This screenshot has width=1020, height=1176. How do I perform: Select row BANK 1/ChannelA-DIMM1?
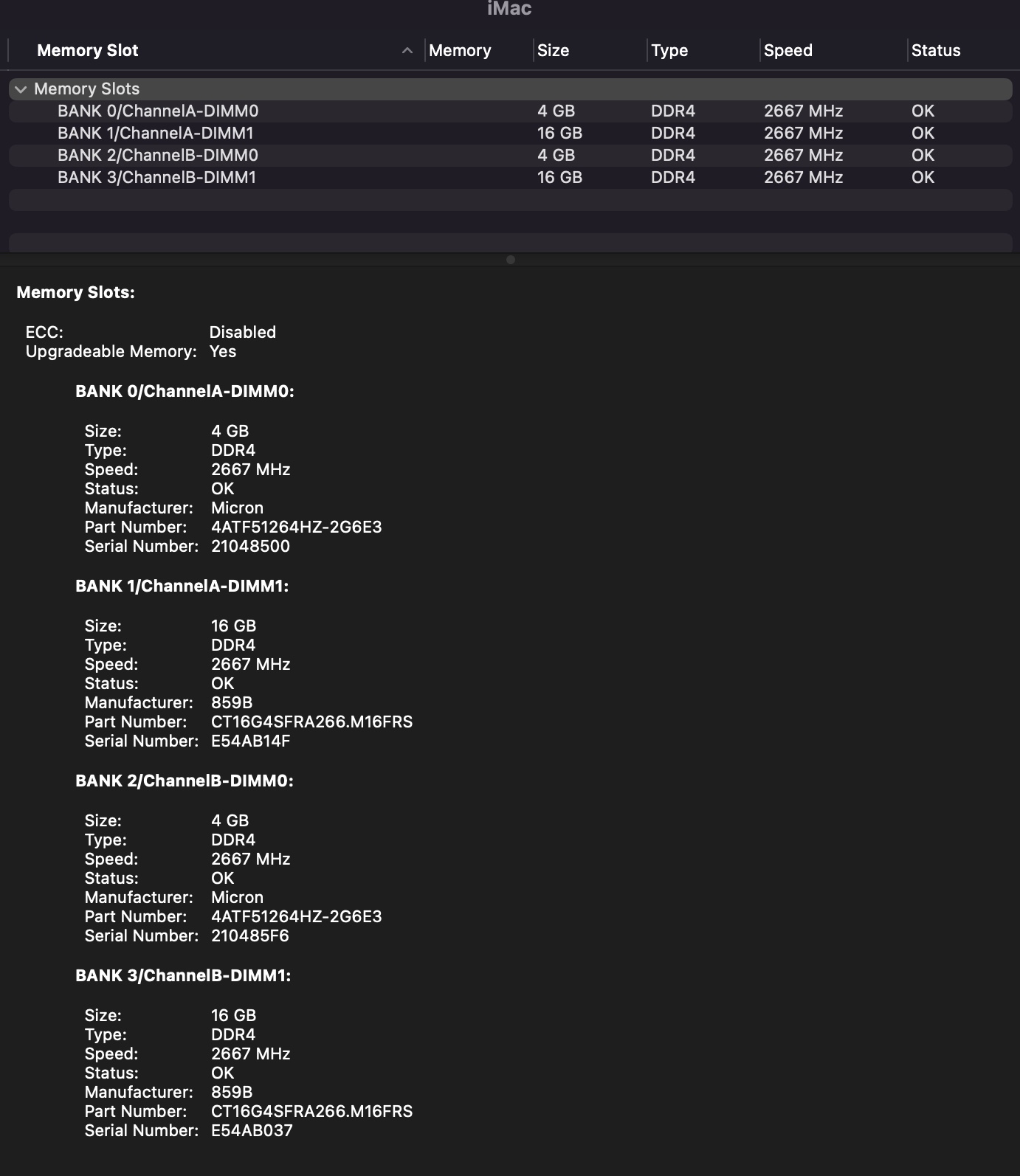click(510, 134)
